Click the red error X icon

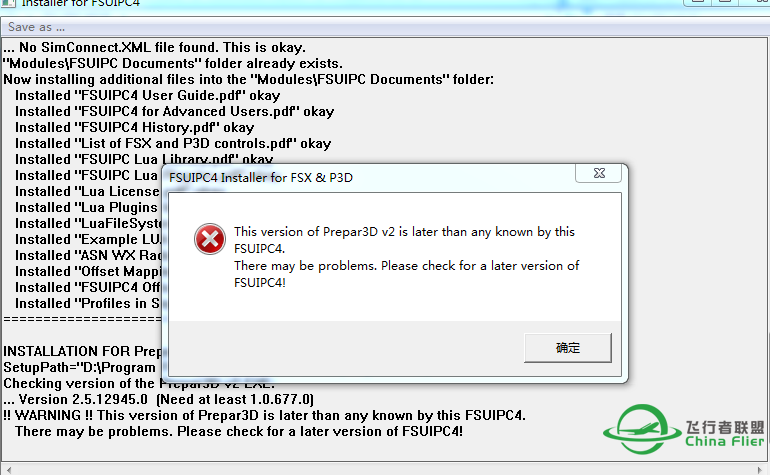(x=210, y=239)
